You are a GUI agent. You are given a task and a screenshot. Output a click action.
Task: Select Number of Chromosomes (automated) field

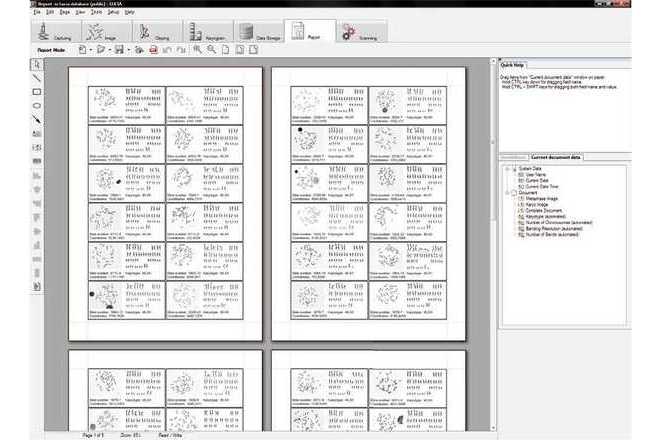559,222
